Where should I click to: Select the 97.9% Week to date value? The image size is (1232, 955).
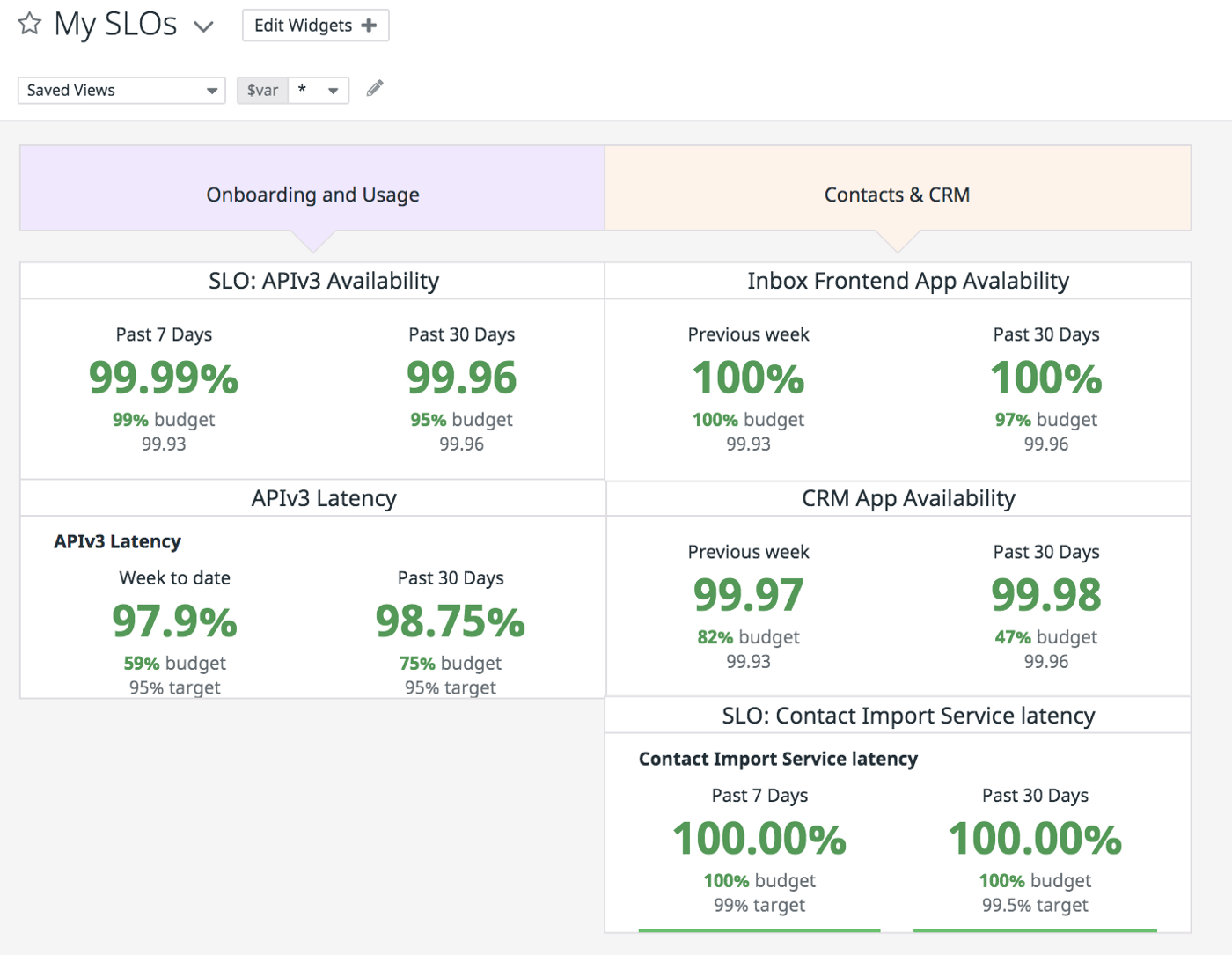[x=174, y=621]
